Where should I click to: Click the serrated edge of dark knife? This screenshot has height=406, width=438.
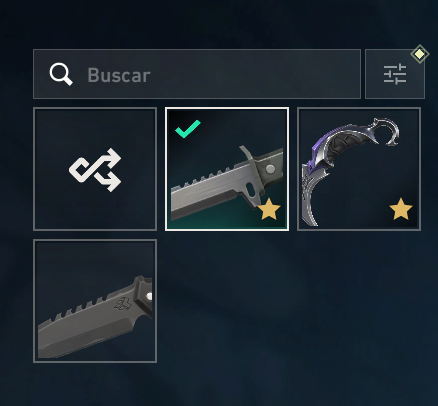point(83,309)
